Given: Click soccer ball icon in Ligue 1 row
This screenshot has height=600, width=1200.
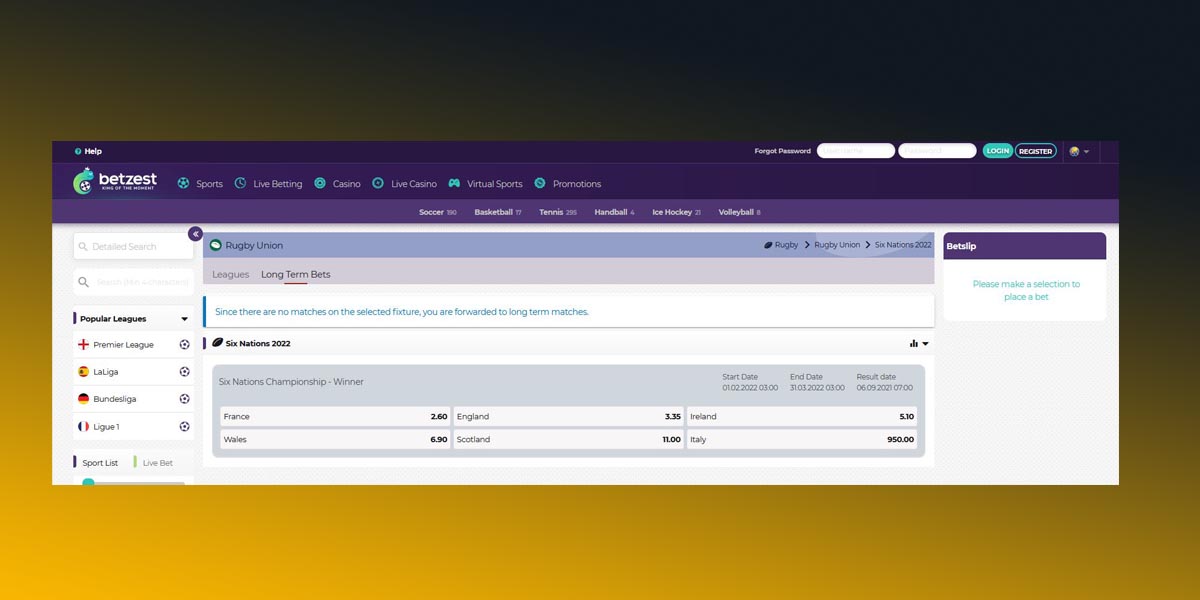Looking at the screenshot, I should pyautogui.click(x=184, y=426).
